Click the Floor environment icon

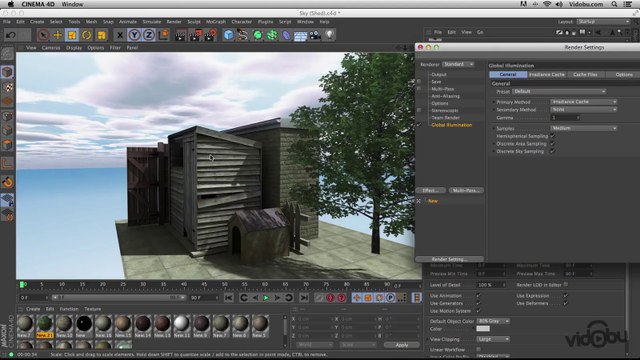tap(300, 36)
